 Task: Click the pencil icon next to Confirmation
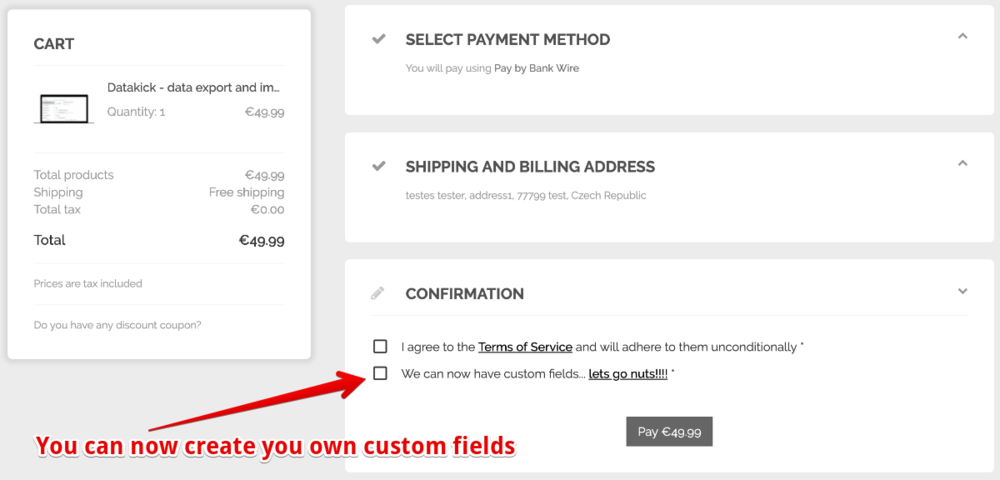tap(378, 293)
